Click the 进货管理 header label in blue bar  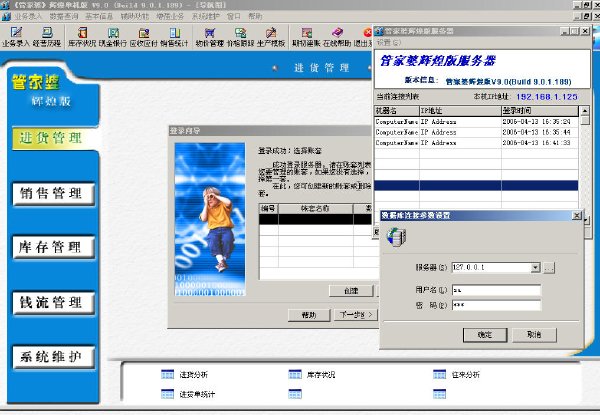point(322,68)
